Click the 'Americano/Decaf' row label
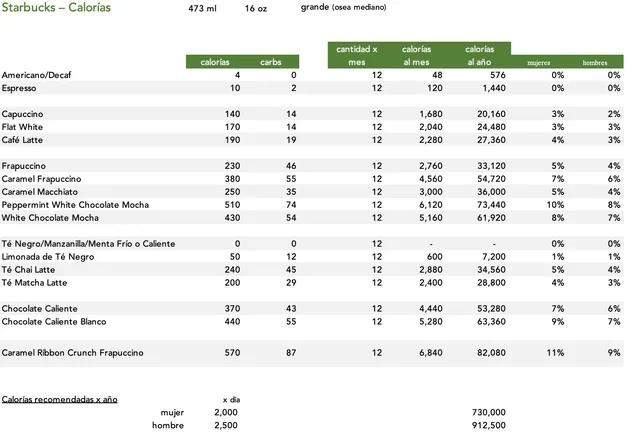The width and height of the screenshot is (640, 438). (36, 75)
